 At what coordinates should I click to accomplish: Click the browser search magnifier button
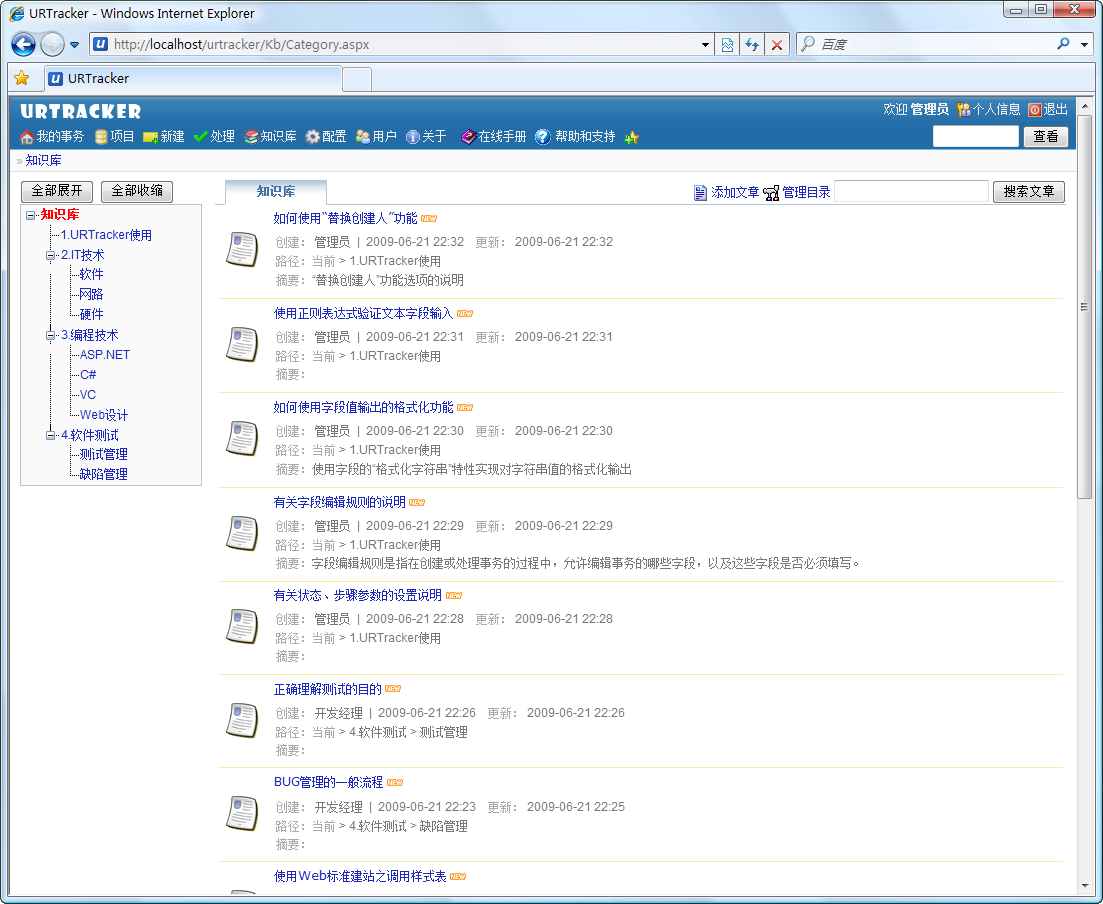[x=1063, y=44]
